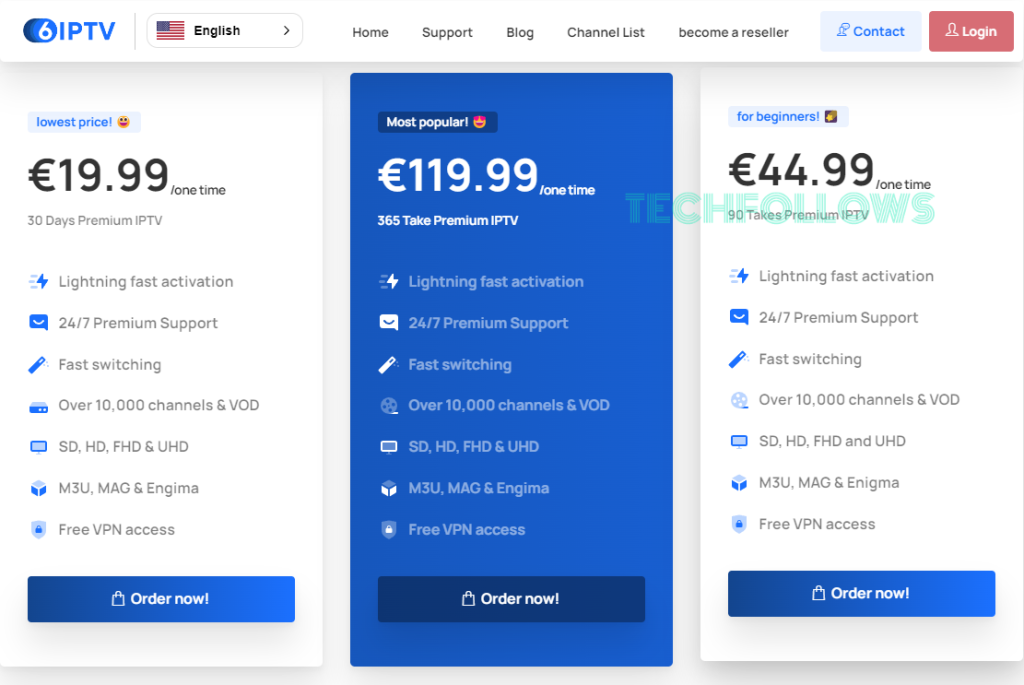This screenshot has width=1024, height=685.
Task: Click "365 Take Premium IPTV" text
Action: [448, 221]
